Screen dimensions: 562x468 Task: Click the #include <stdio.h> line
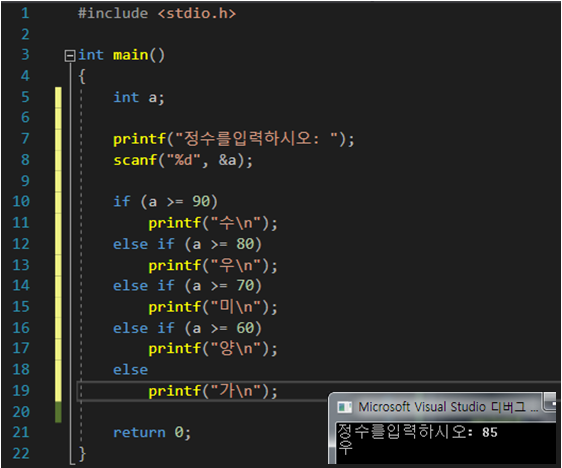157,14
